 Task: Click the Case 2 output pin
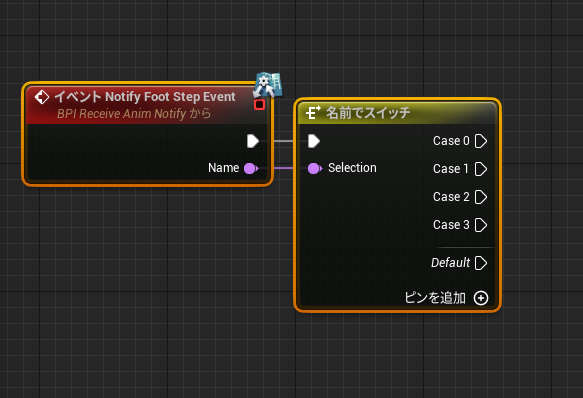pos(481,197)
